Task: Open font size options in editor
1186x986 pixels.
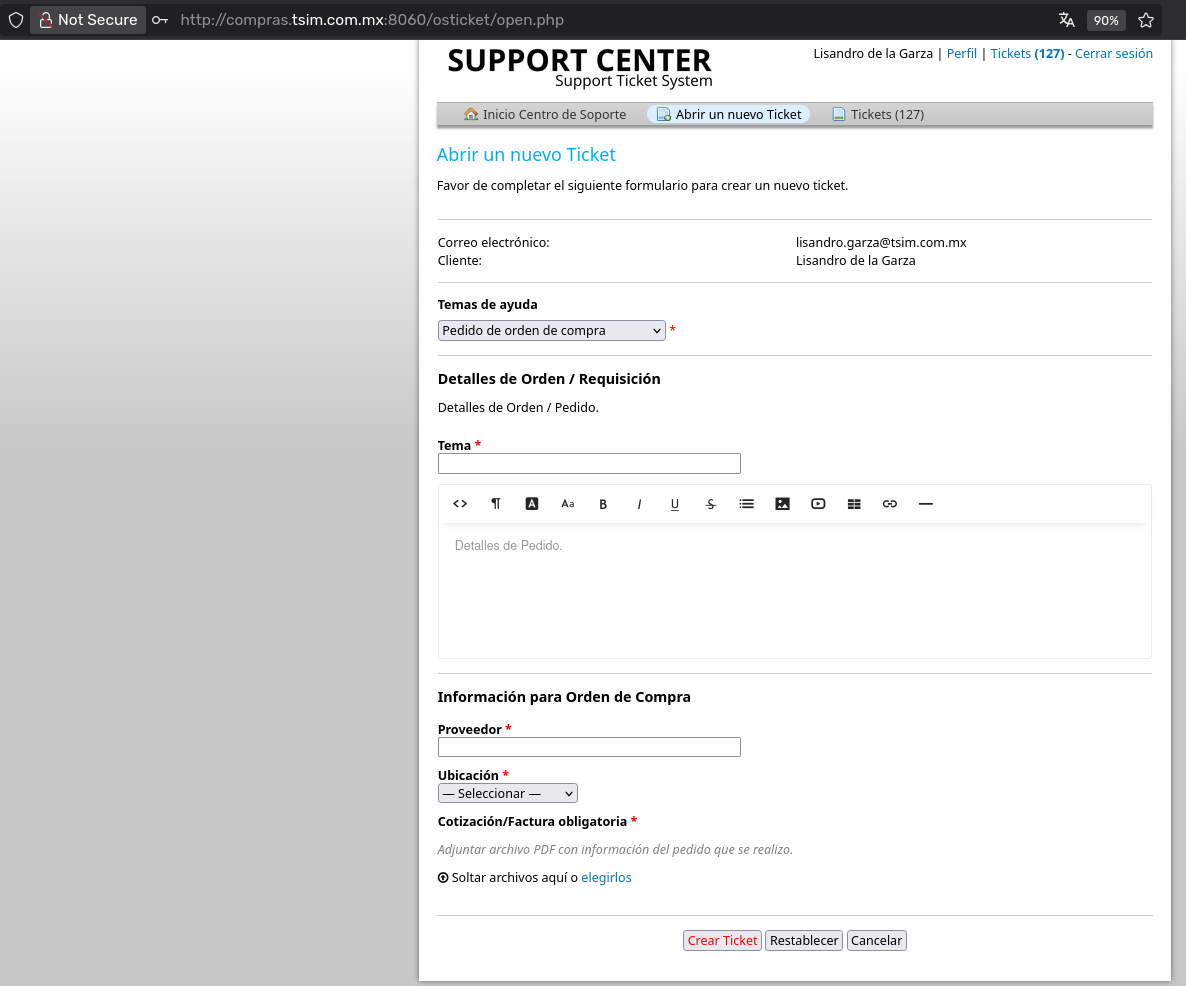Action: click(568, 504)
